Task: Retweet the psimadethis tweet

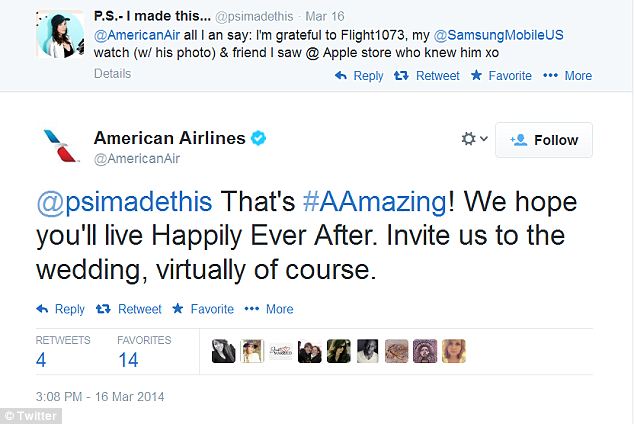Action: coord(430,75)
